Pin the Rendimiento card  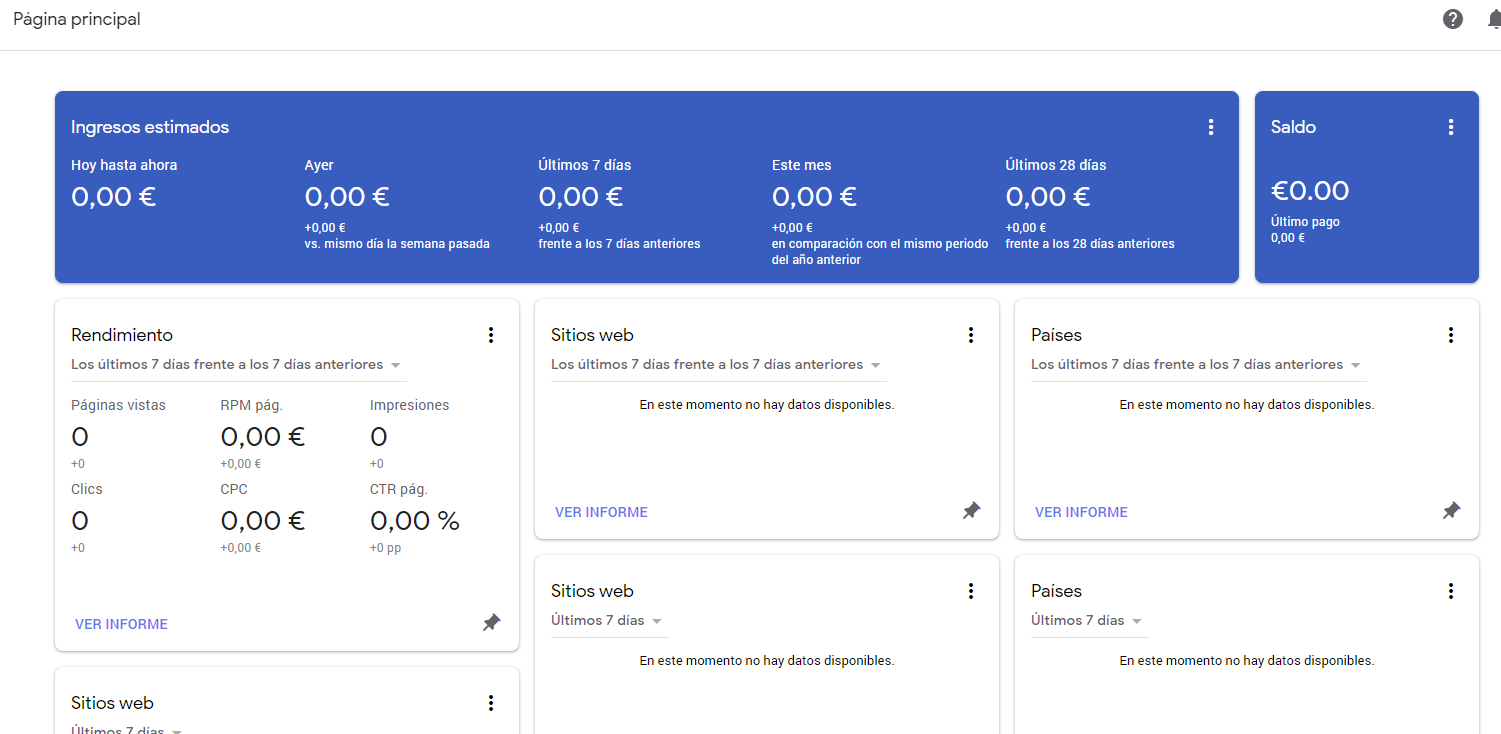[x=491, y=622]
